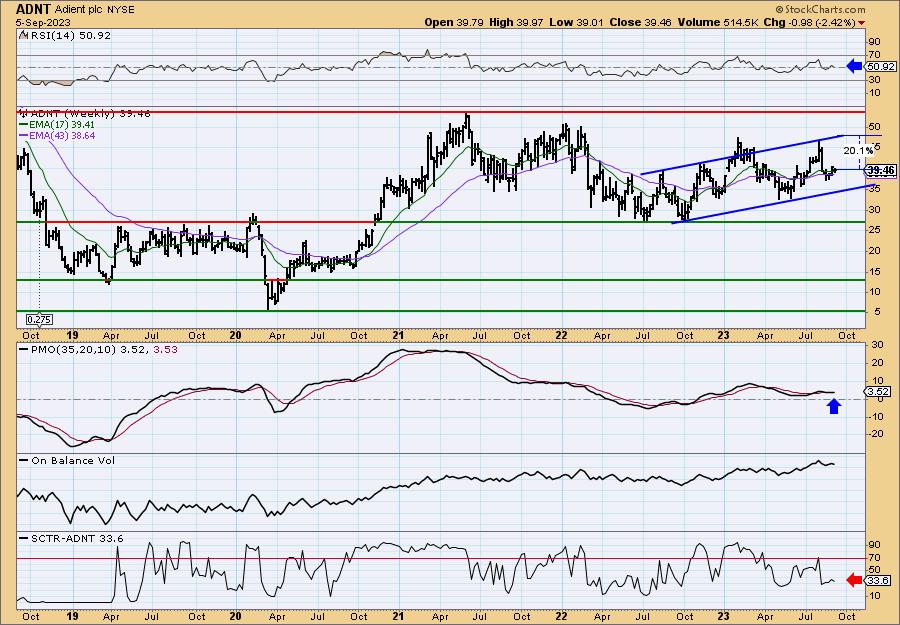
Task: Click the red down triangle beside Chg
Action: coord(862,23)
